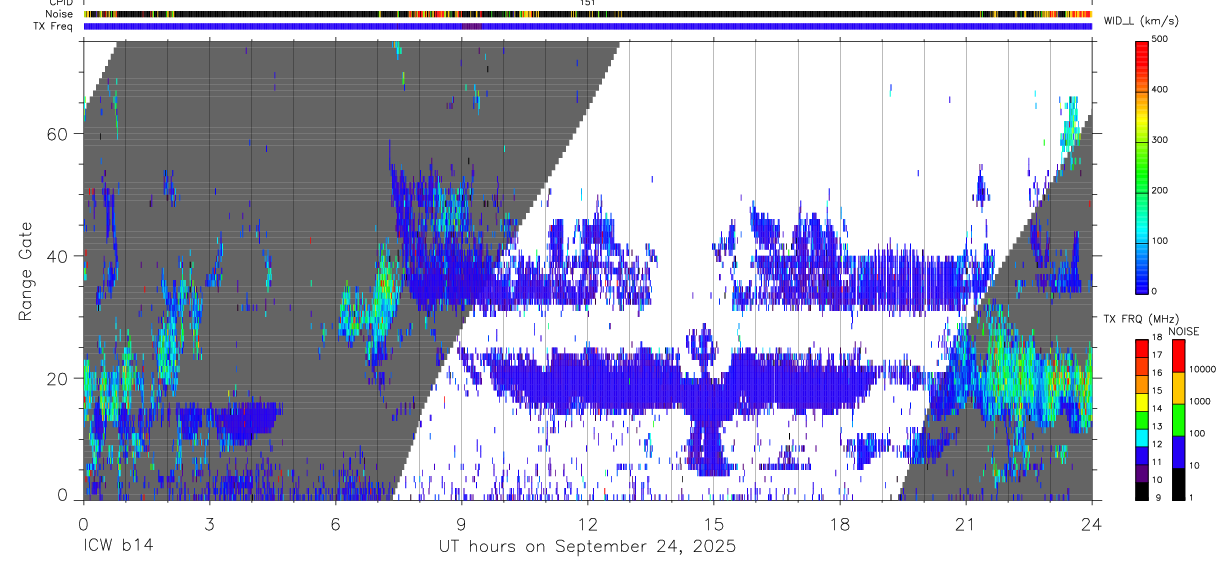Click the '1000' label on the NOISE legend
The height and width of the screenshot is (567, 1228).
point(1199,401)
